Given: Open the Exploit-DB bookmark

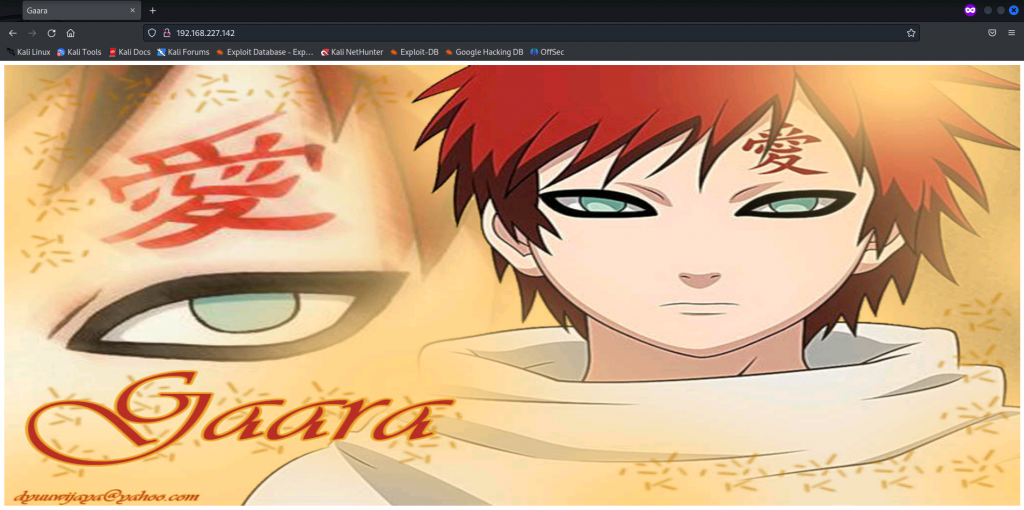Looking at the screenshot, I should point(414,52).
